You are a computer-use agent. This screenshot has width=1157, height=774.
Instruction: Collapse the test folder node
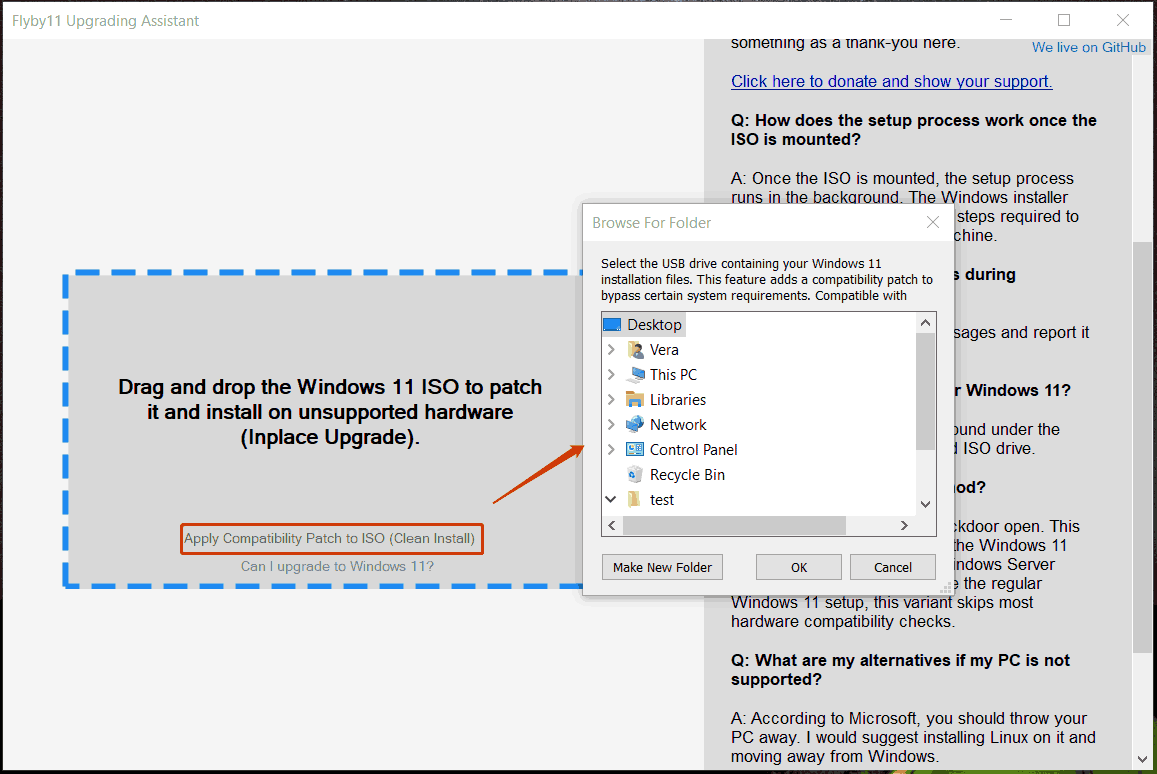(611, 499)
